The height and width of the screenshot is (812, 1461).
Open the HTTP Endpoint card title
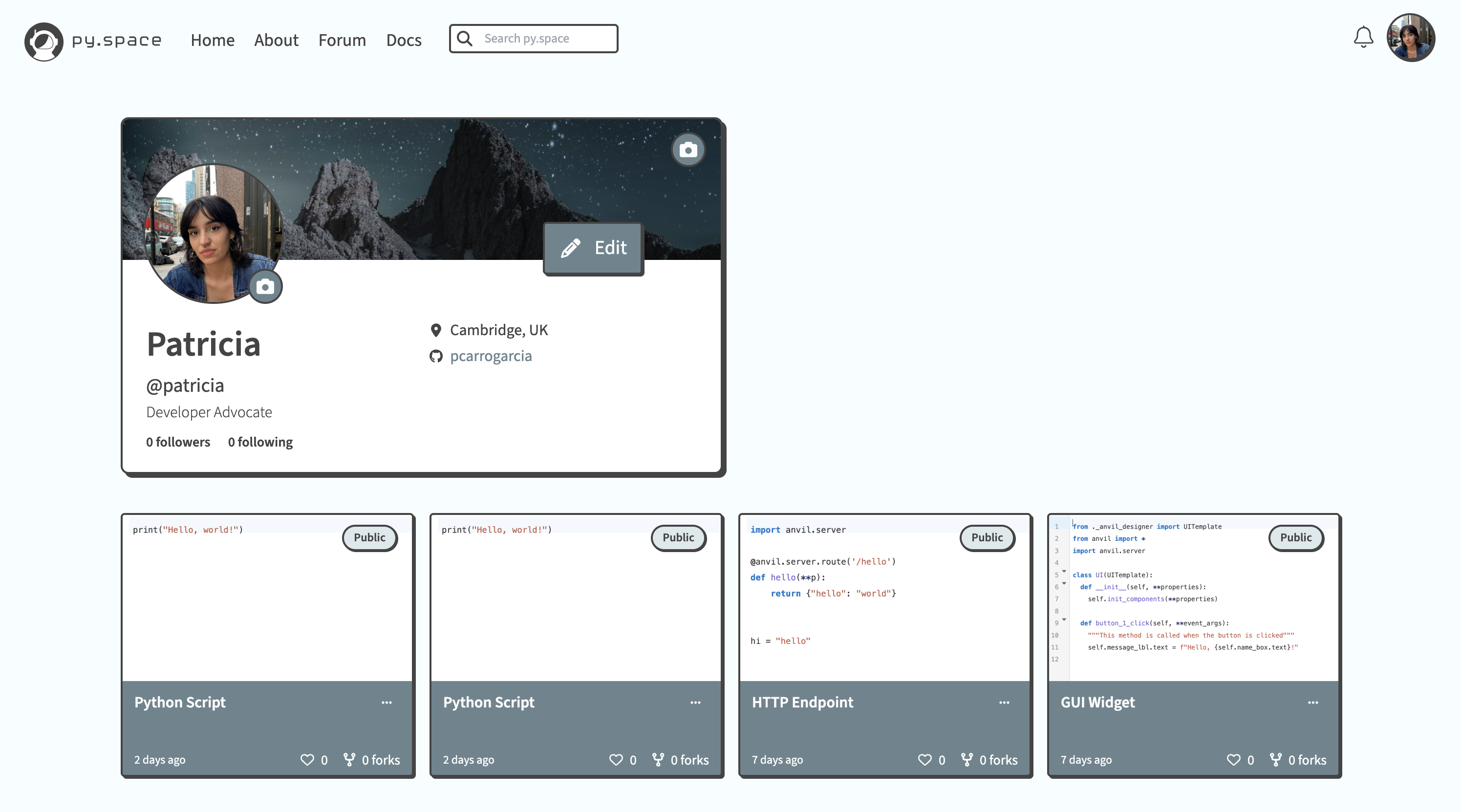(x=802, y=703)
